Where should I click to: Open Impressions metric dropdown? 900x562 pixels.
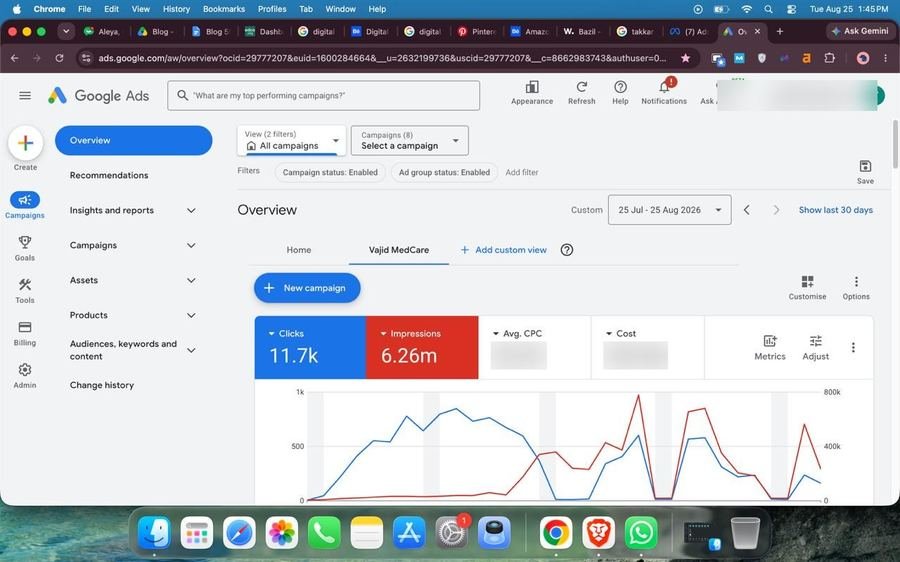pos(410,334)
